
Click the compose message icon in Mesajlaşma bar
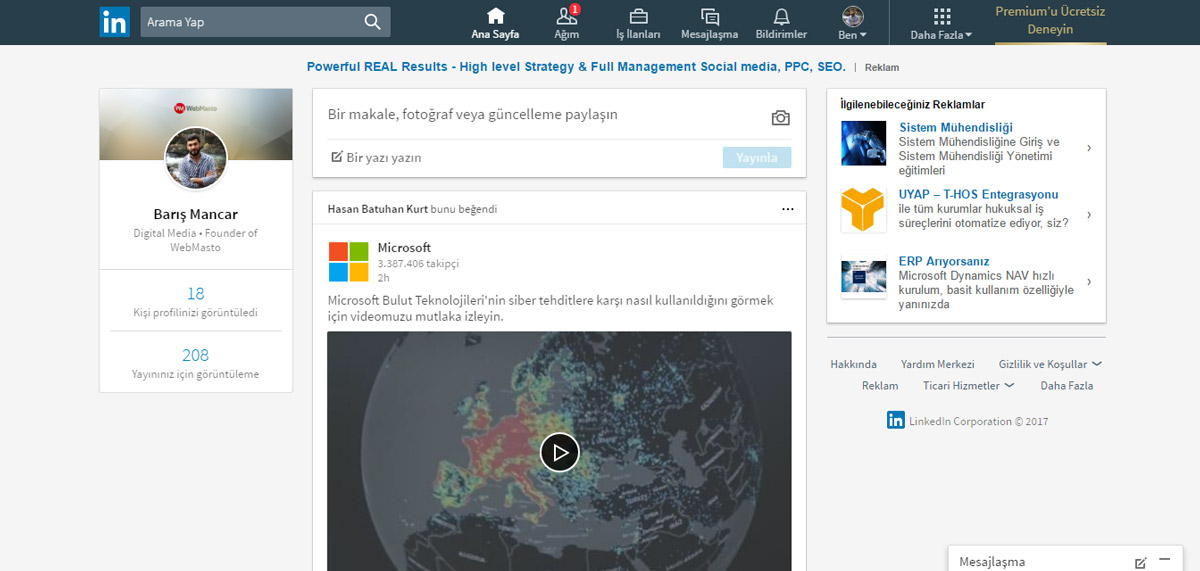pos(1141,562)
